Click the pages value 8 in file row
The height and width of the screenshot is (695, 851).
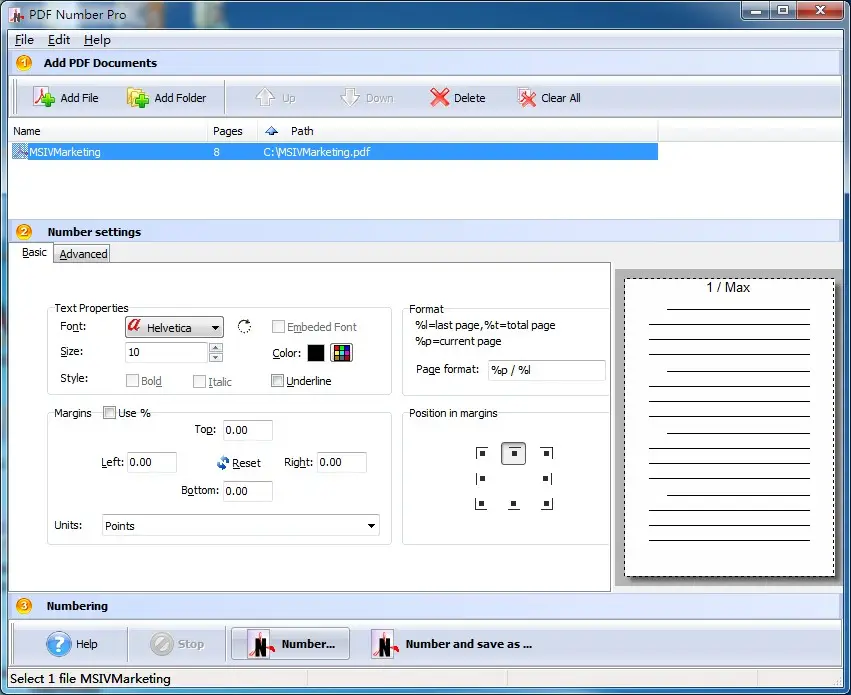[217, 152]
